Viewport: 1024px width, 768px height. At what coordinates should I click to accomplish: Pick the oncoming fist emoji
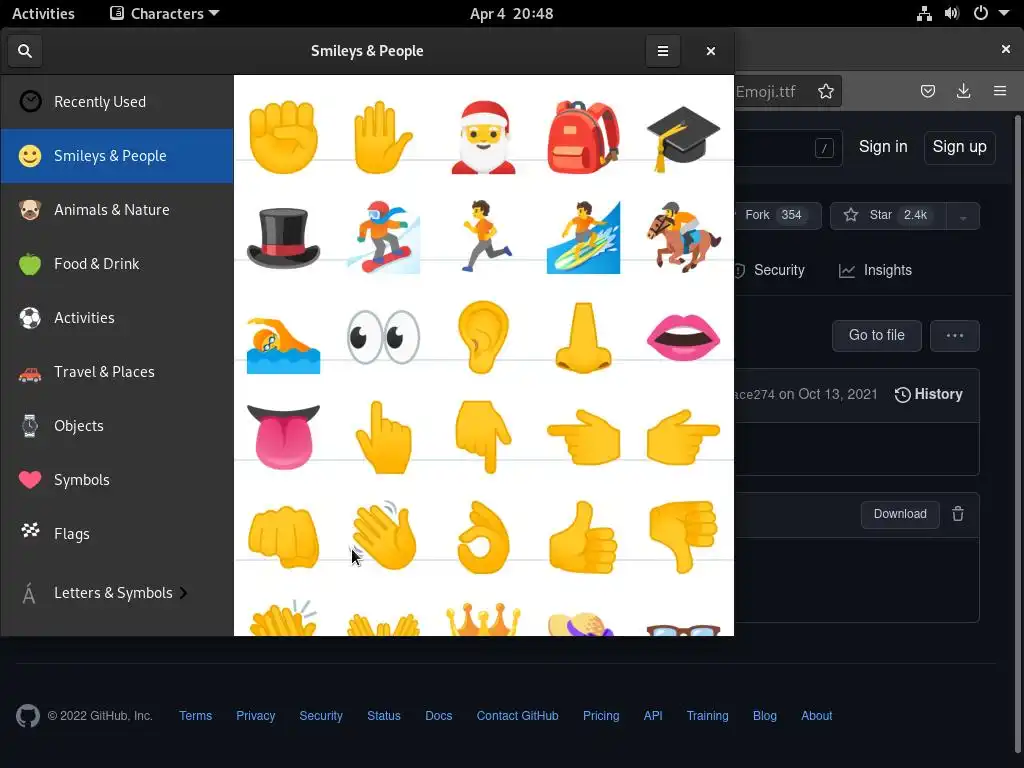(283, 537)
